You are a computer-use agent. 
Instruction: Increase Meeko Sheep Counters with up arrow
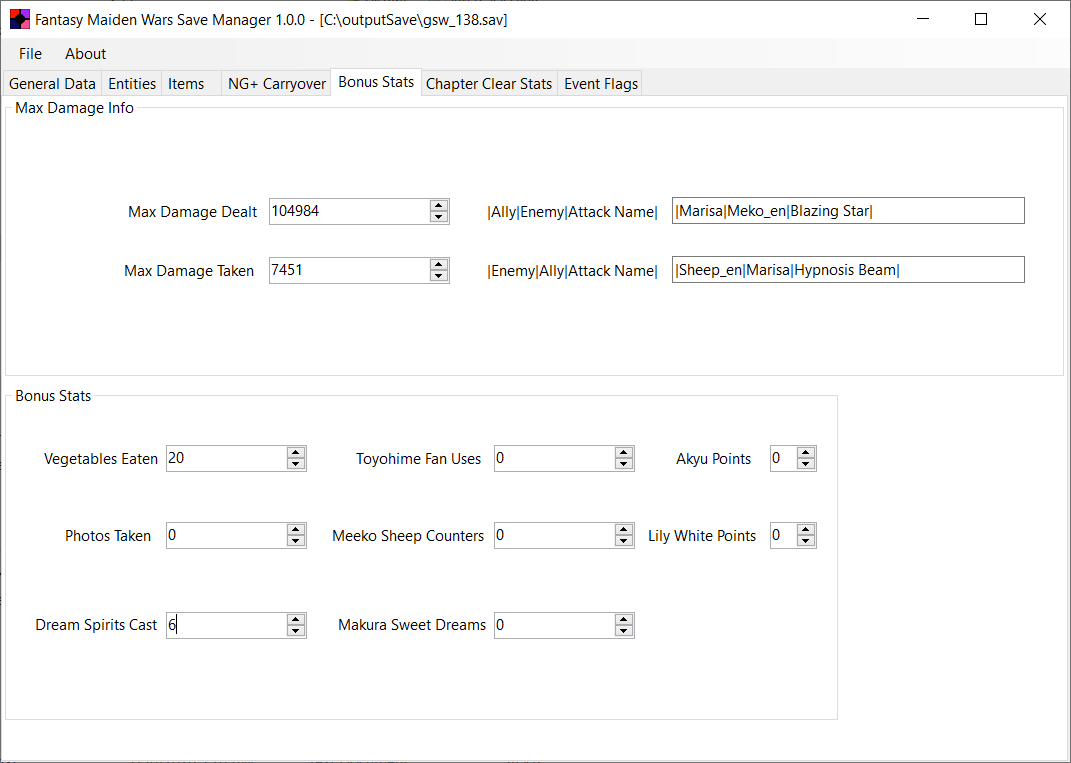pyautogui.click(x=624, y=529)
